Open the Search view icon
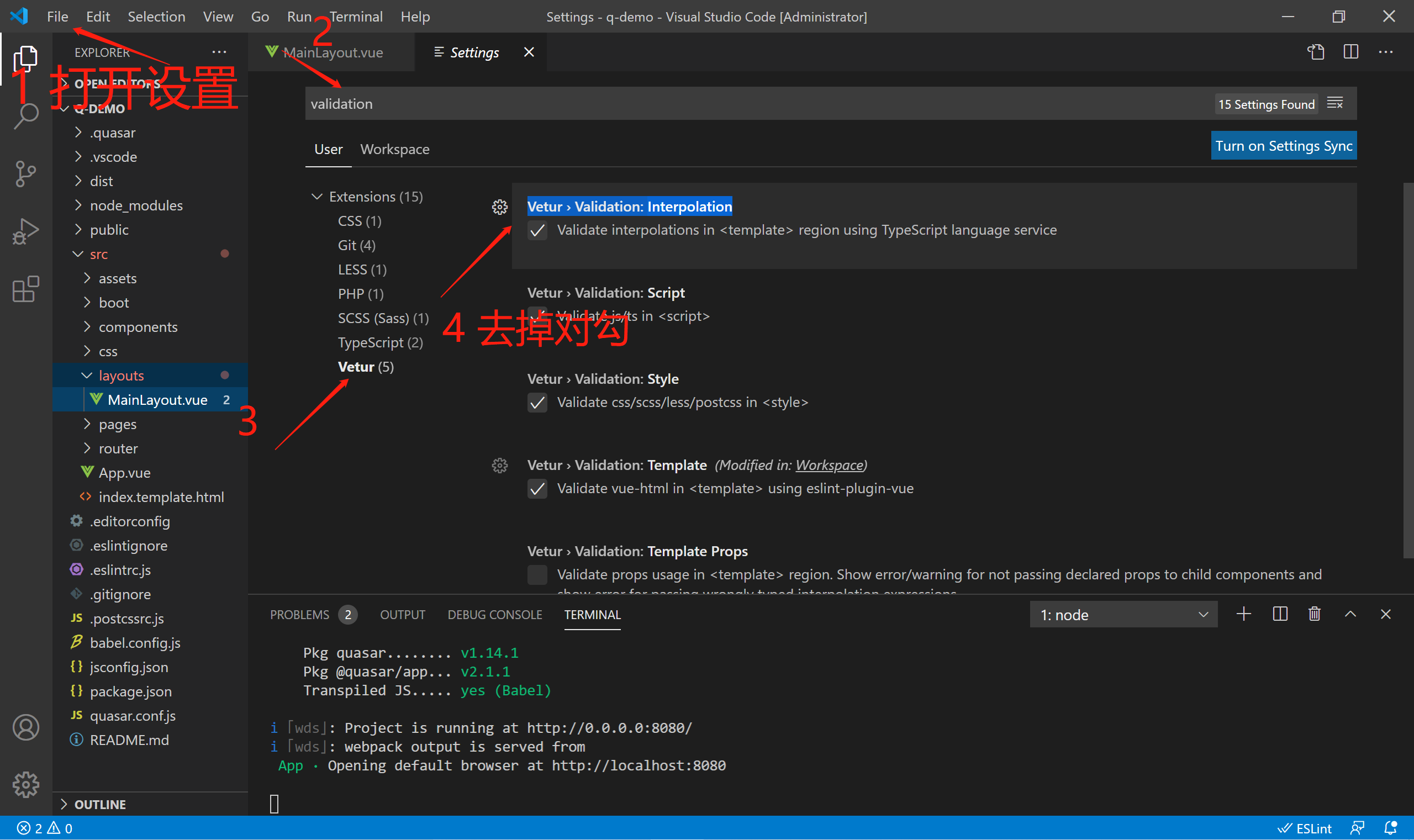 pos(25,116)
